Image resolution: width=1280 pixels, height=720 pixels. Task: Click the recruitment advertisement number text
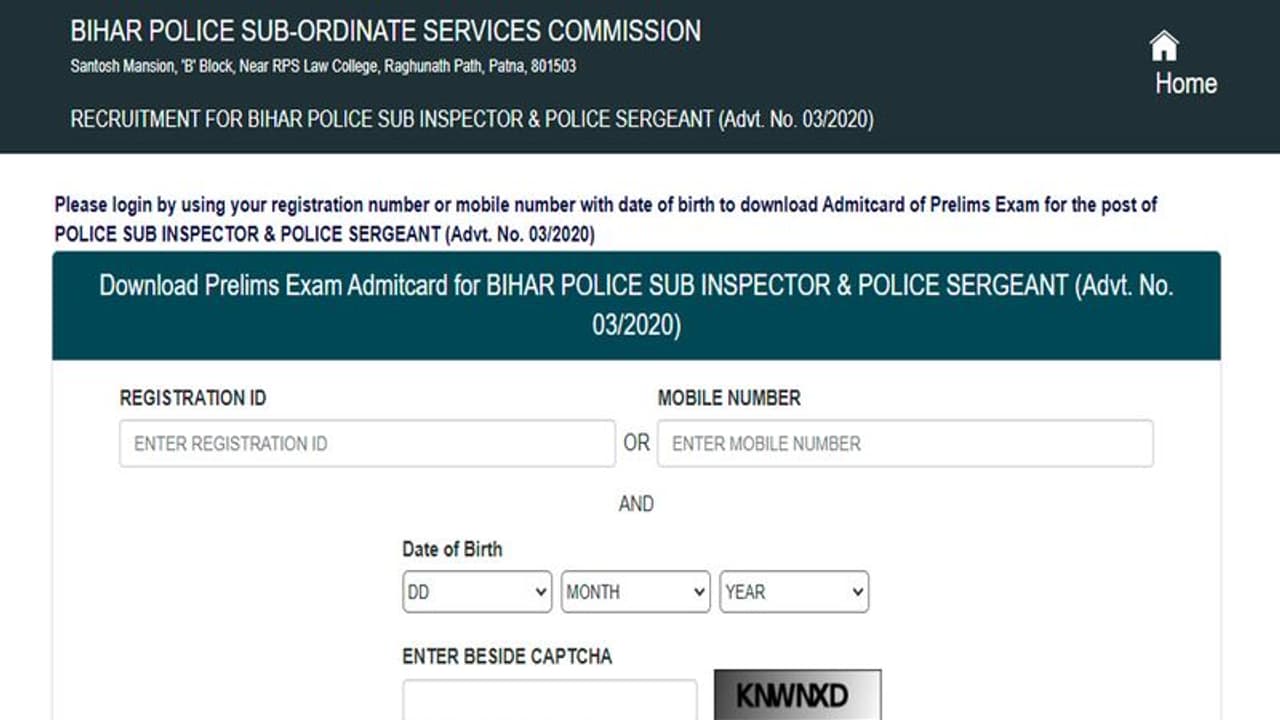pos(470,119)
